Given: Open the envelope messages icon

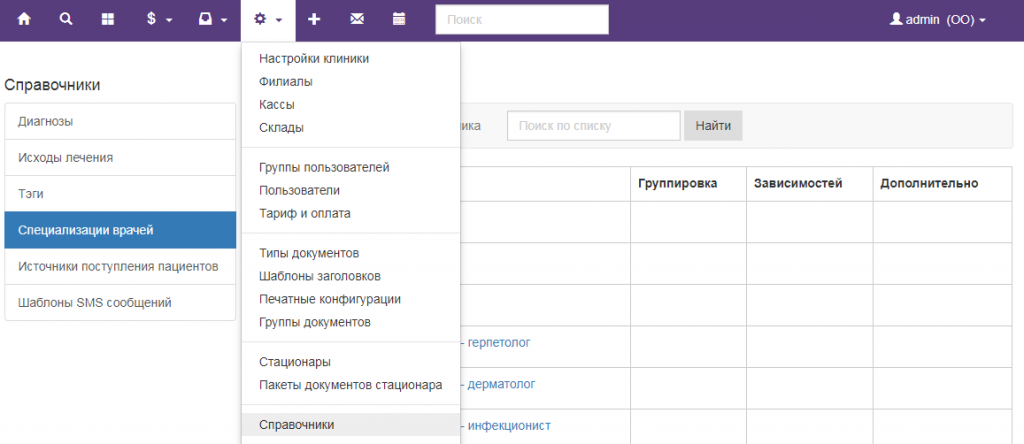Looking at the screenshot, I should pyautogui.click(x=357, y=20).
